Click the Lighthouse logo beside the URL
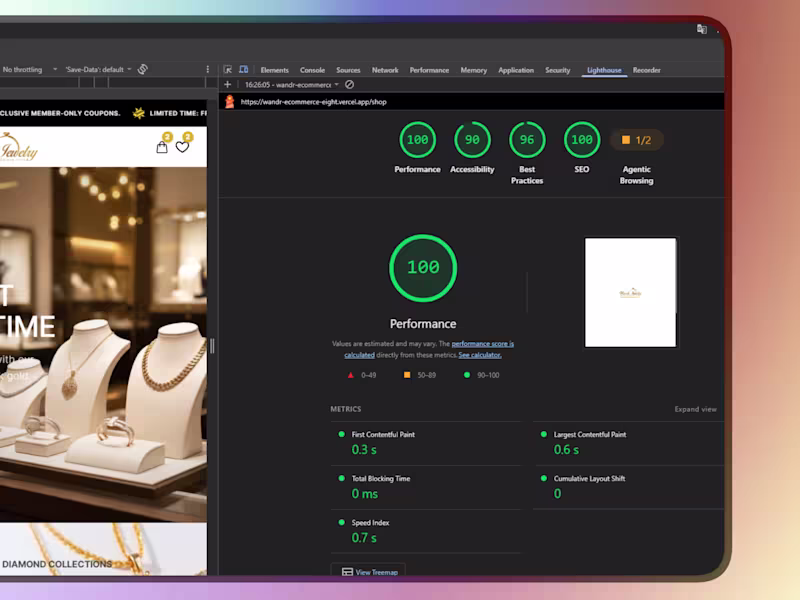This screenshot has width=800, height=600. click(230, 102)
